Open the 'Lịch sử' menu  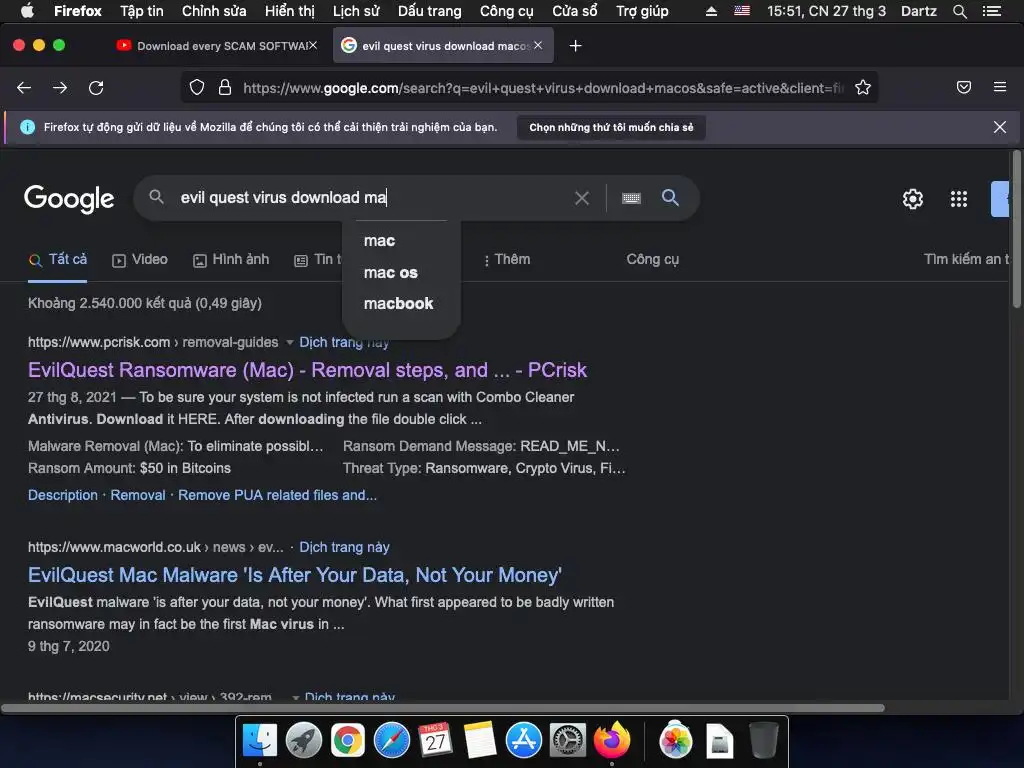pyautogui.click(x=356, y=11)
